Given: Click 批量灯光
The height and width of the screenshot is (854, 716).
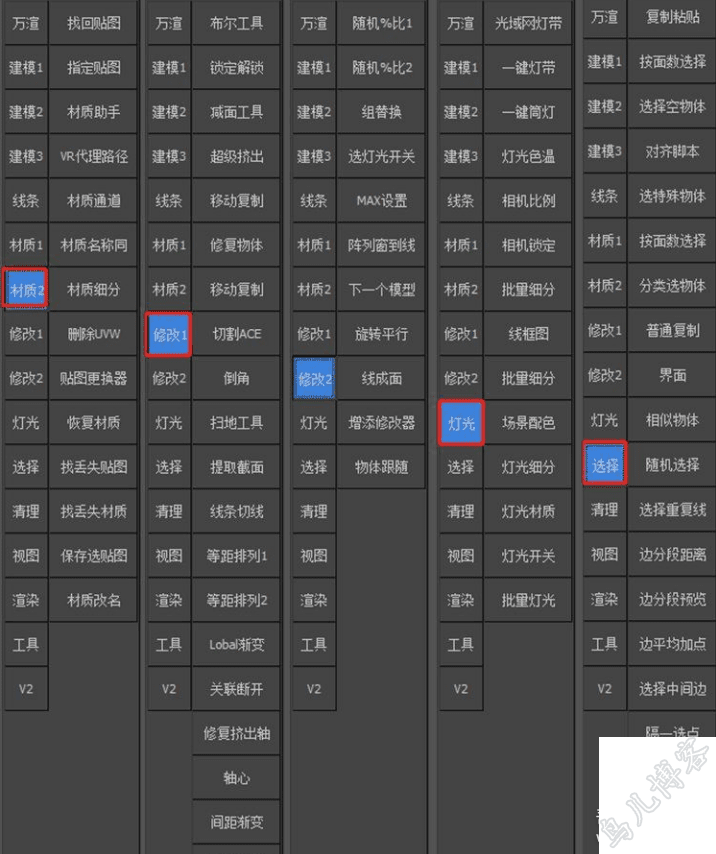Looking at the screenshot, I should [x=528, y=600].
